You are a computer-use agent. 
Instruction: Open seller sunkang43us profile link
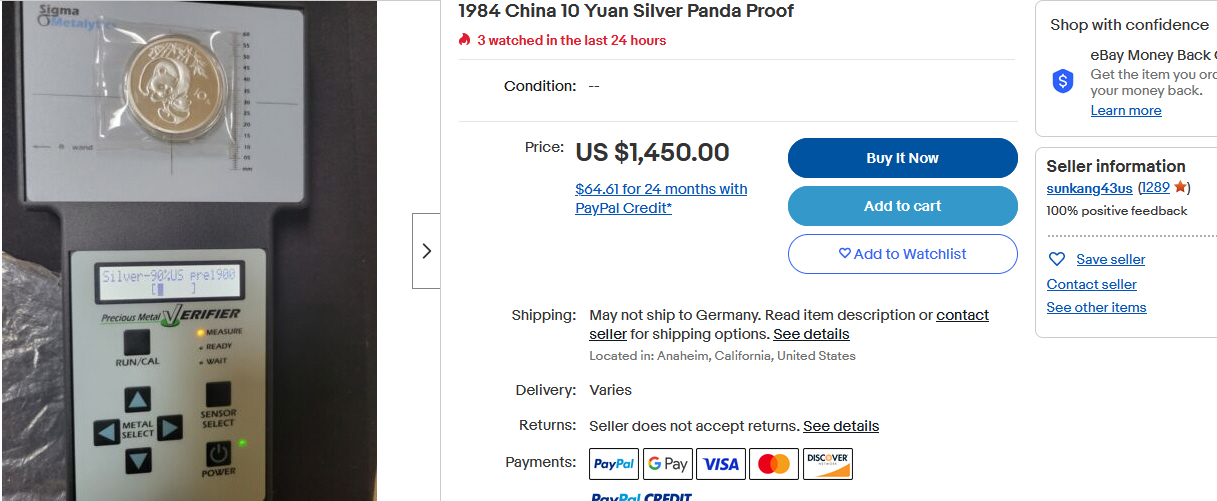(1089, 188)
